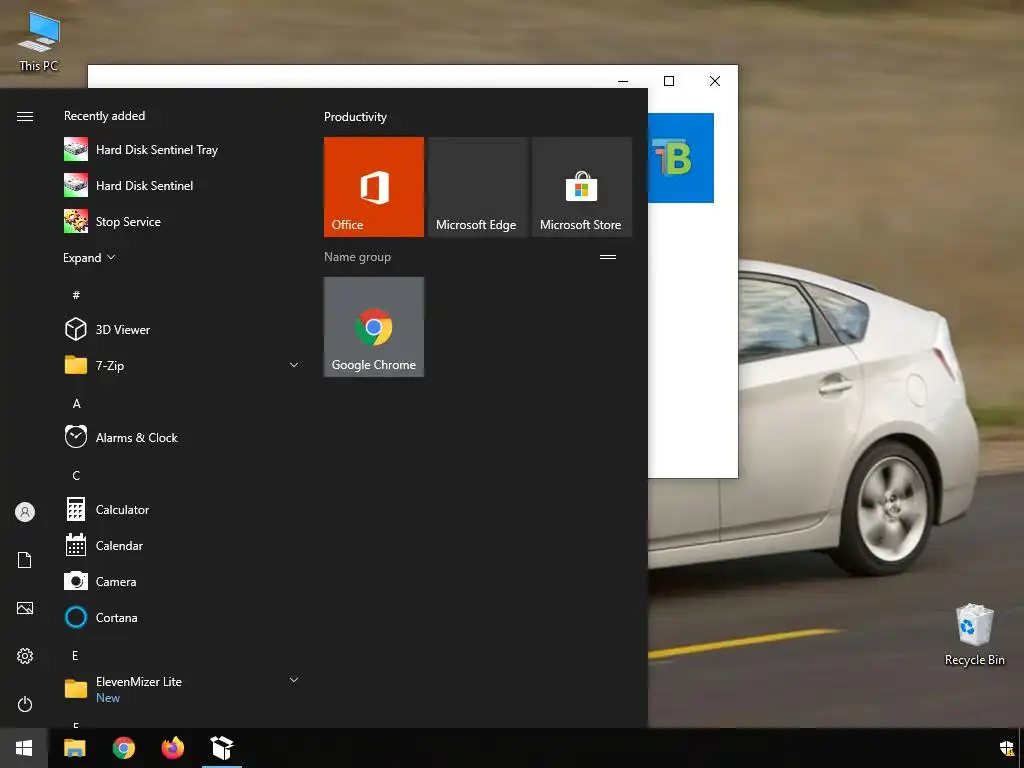Open Settings gear in Start sidebar

pos(25,656)
